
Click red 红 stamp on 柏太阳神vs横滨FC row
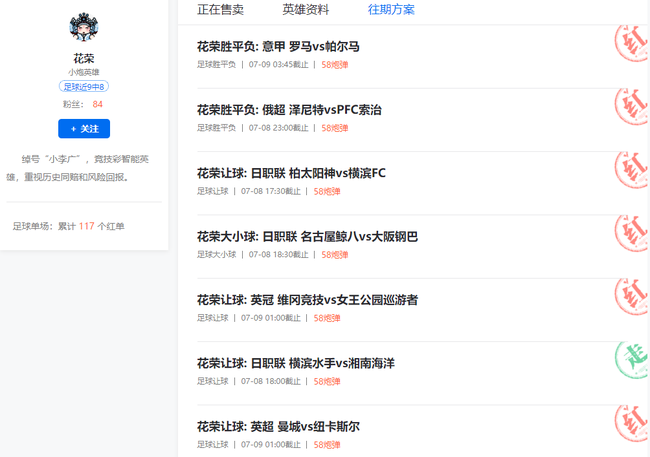(x=631, y=170)
